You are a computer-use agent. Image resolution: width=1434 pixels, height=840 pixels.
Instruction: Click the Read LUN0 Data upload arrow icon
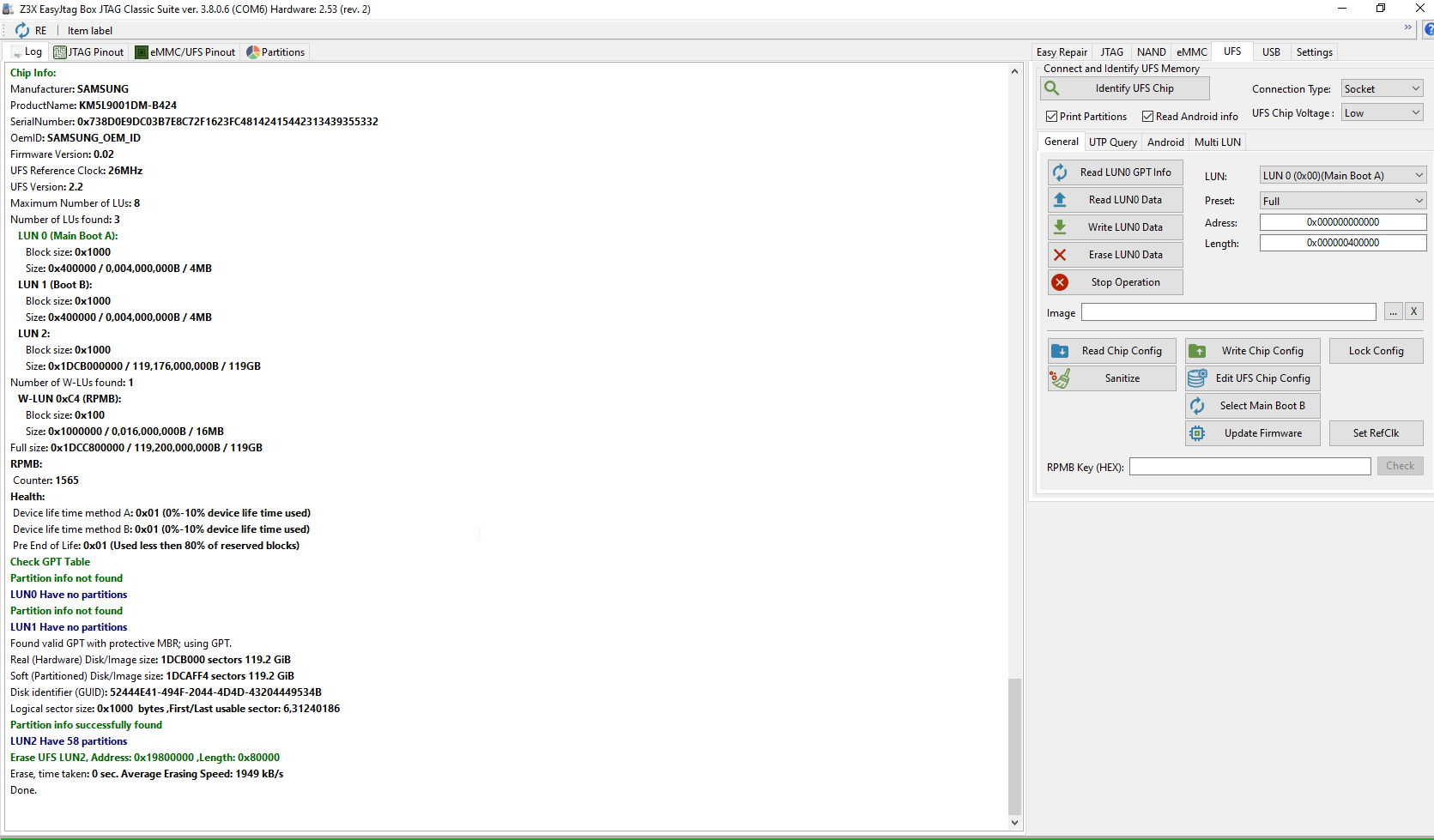1060,200
